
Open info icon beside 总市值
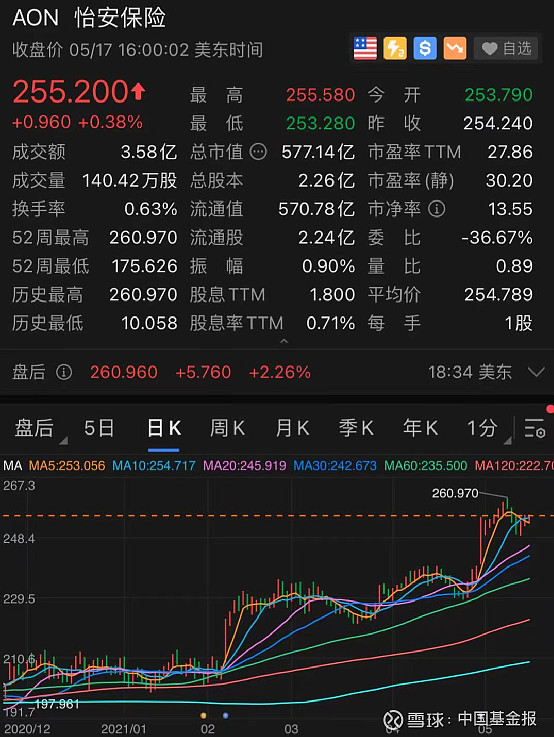point(258,152)
